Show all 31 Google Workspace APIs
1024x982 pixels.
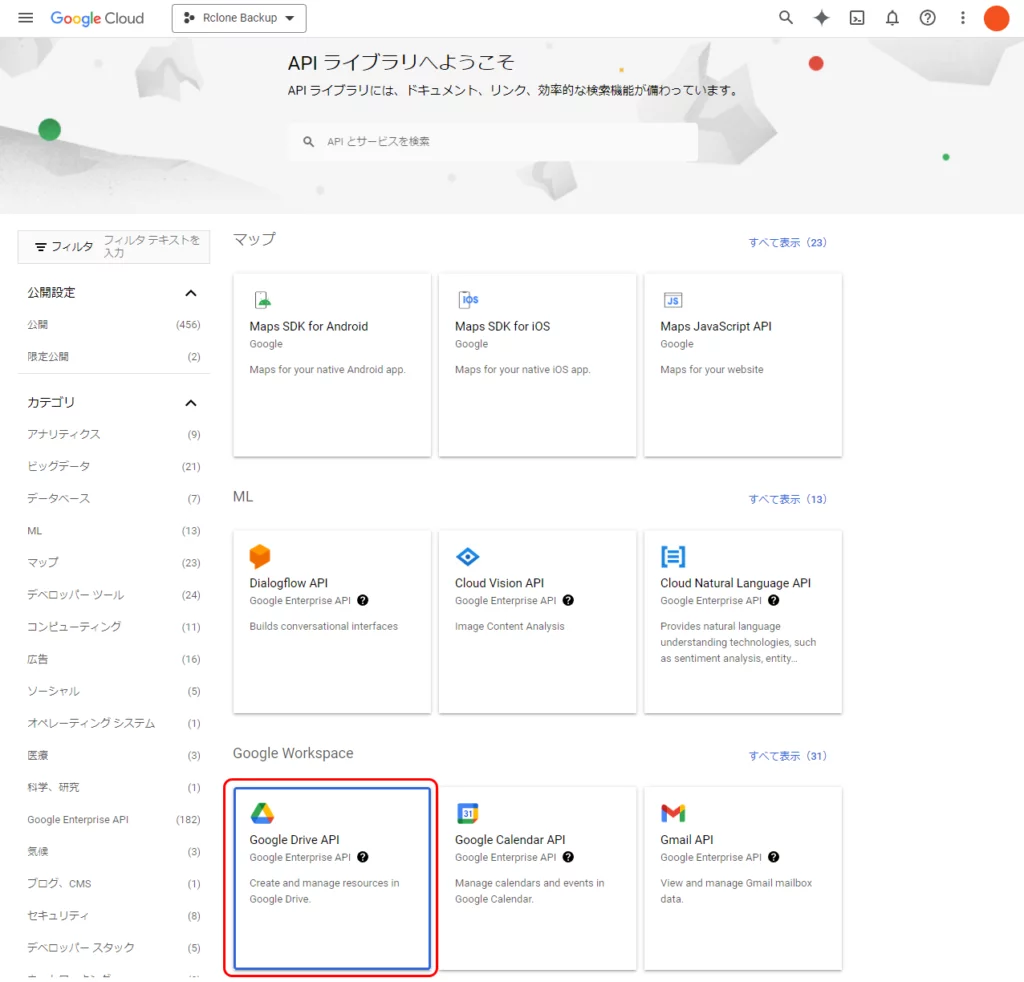[788, 755]
